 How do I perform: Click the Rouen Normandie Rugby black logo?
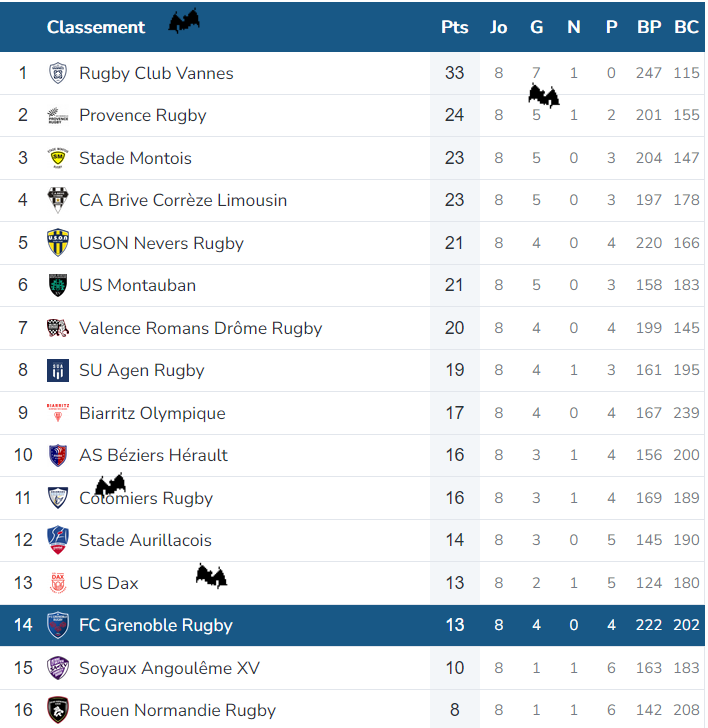58,710
